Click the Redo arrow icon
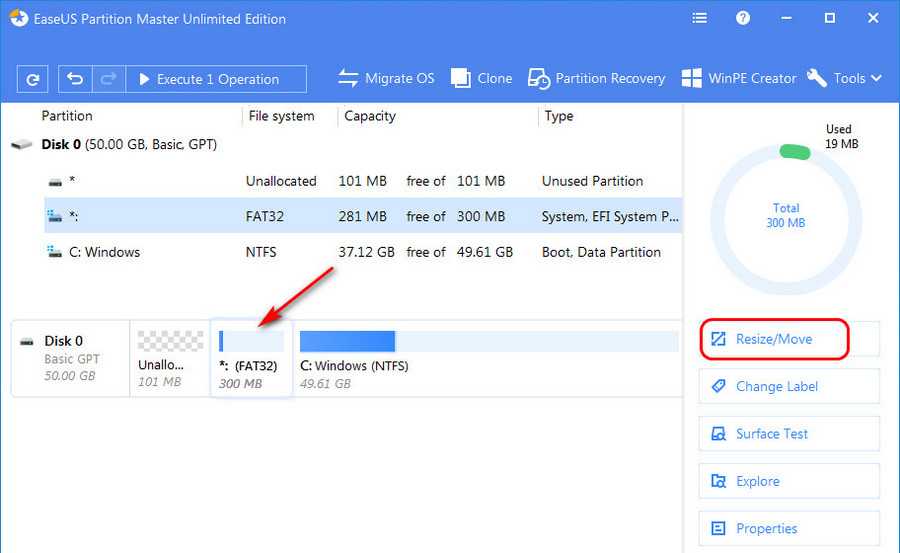The width and height of the screenshot is (900, 553). [109, 79]
